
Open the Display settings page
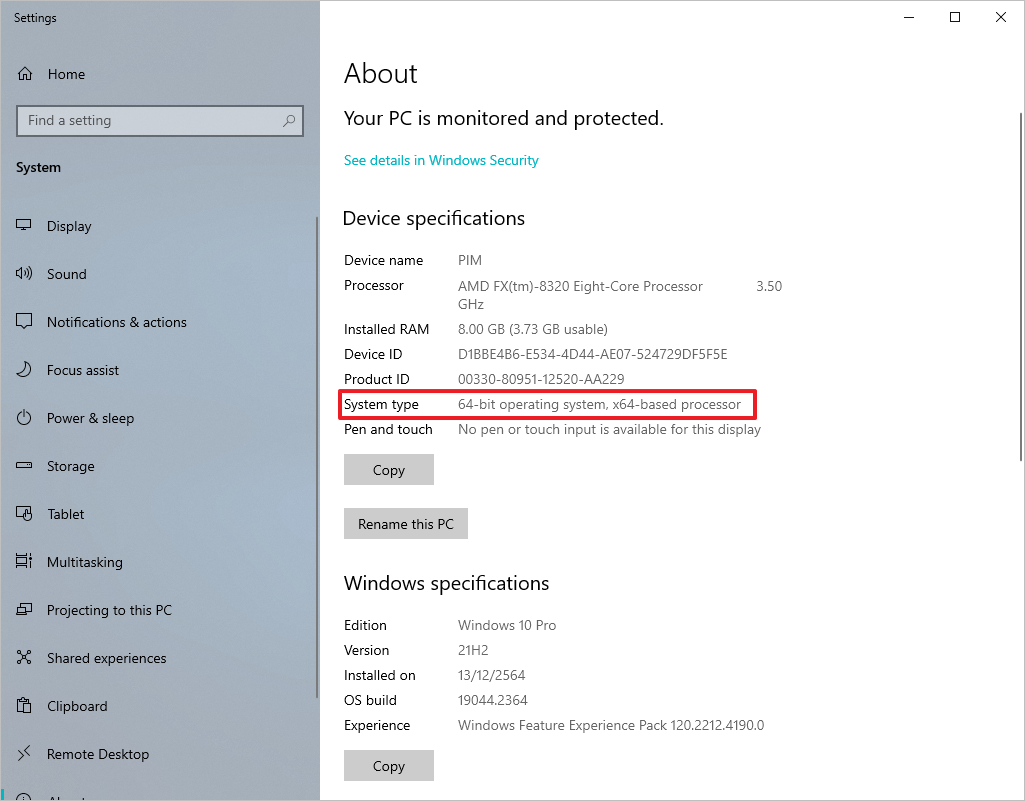click(x=158, y=226)
